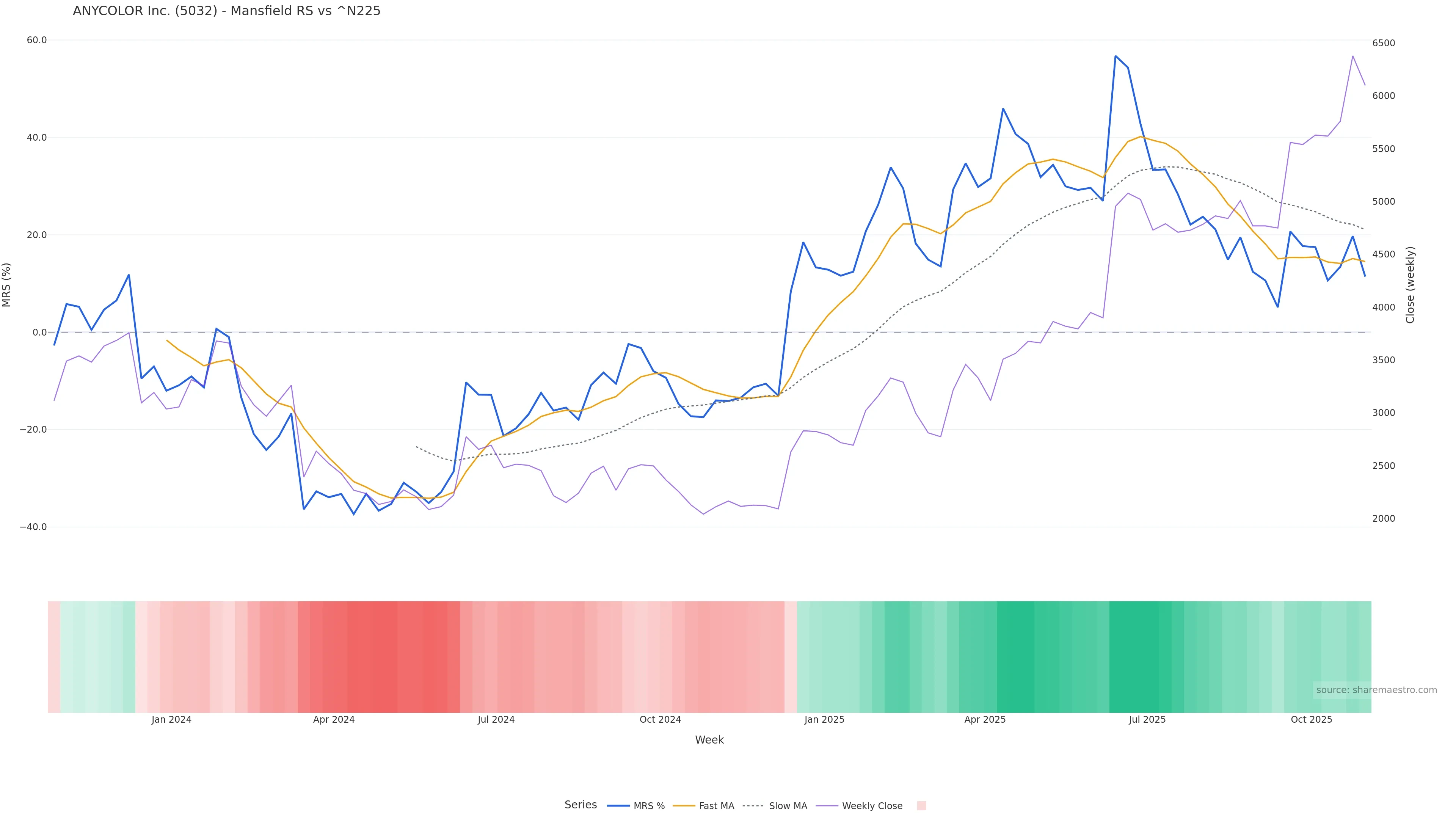The height and width of the screenshot is (819, 1456).
Task: Click the 60.0 left axis tick label
Action: pyautogui.click(x=37, y=40)
